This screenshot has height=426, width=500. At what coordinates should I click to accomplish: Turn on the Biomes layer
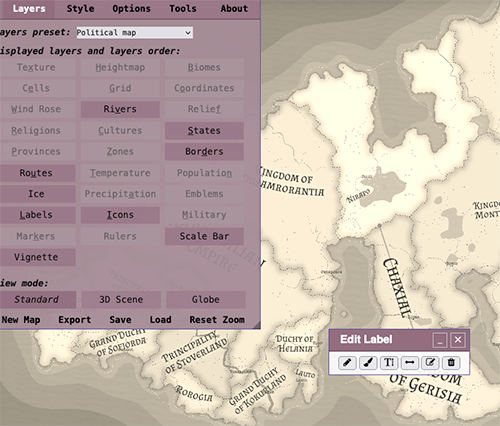point(204,67)
